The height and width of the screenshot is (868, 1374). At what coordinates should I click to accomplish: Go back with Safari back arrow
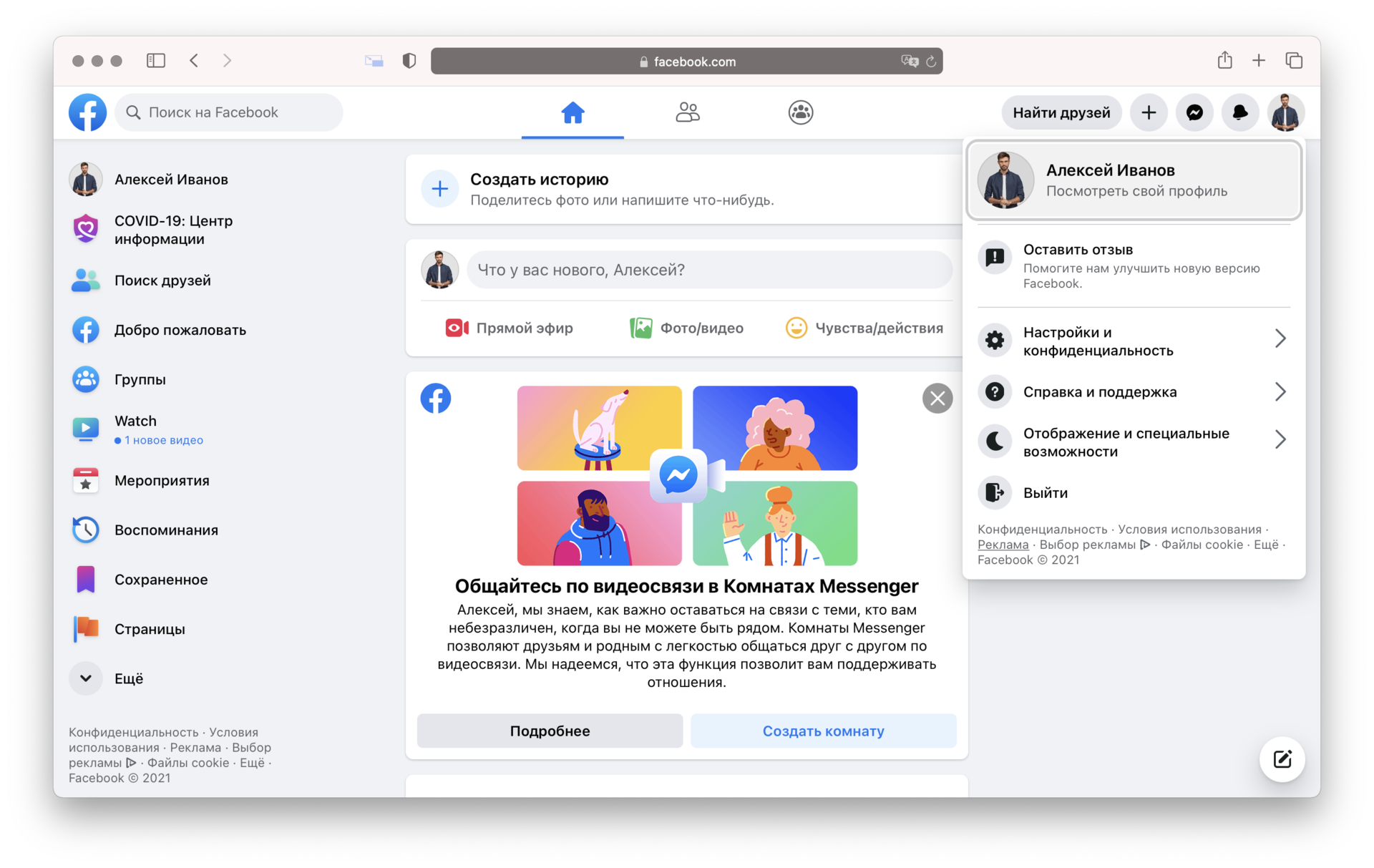(x=194, y=61)
